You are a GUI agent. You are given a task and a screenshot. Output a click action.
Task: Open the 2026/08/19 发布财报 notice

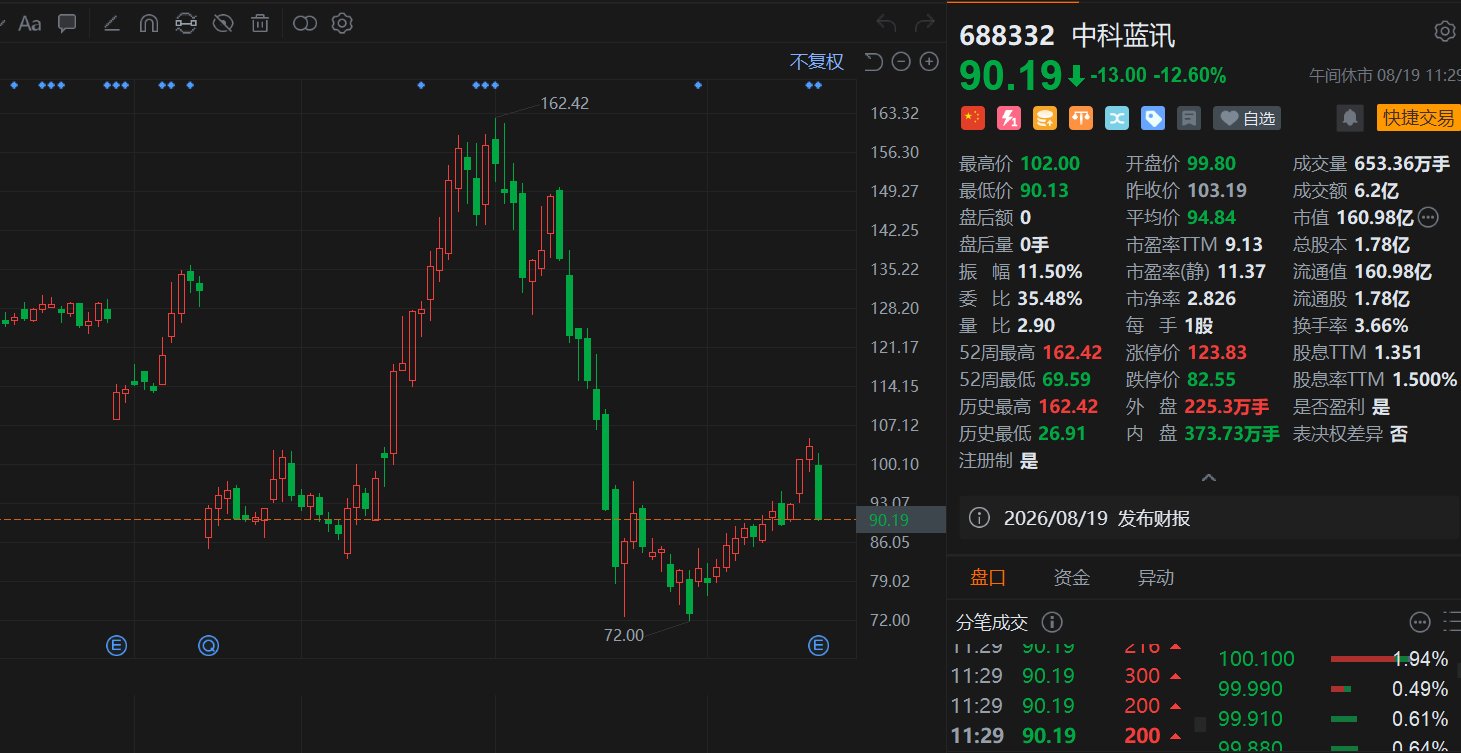pyautogui.click(x=1097, y=518)
